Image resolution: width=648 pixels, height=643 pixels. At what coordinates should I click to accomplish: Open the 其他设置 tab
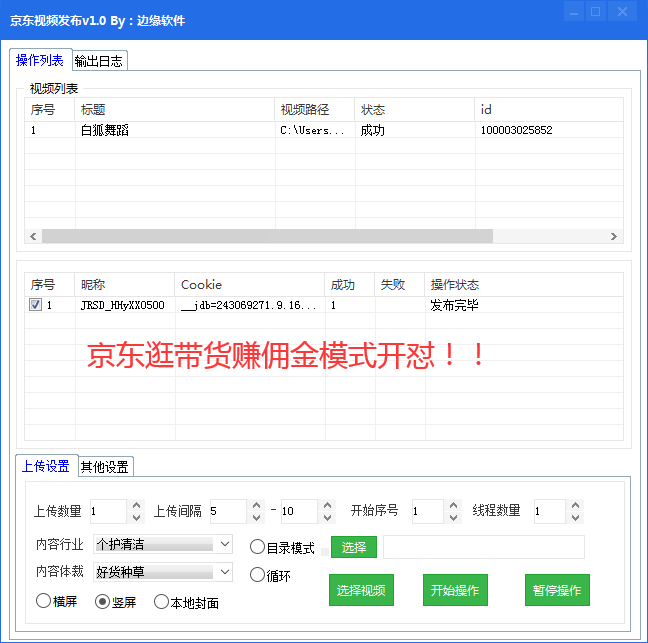105,467
